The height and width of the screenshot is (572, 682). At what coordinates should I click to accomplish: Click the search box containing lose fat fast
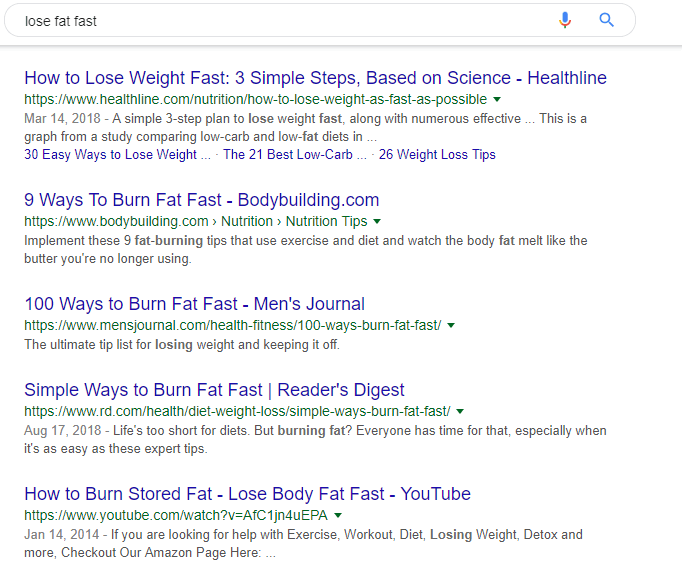tap(320, 20)
